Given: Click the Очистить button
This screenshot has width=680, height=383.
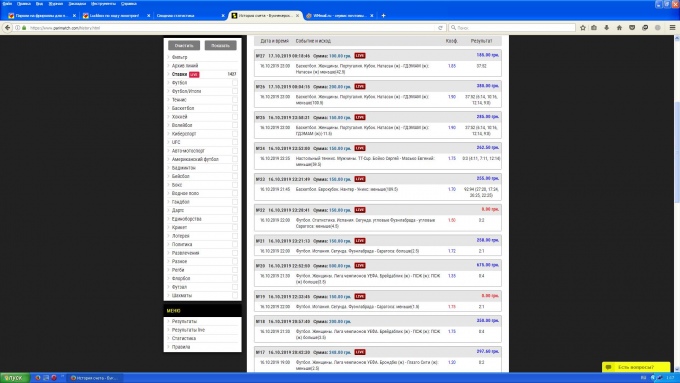Looking at the screenshot, I should 184,46.
